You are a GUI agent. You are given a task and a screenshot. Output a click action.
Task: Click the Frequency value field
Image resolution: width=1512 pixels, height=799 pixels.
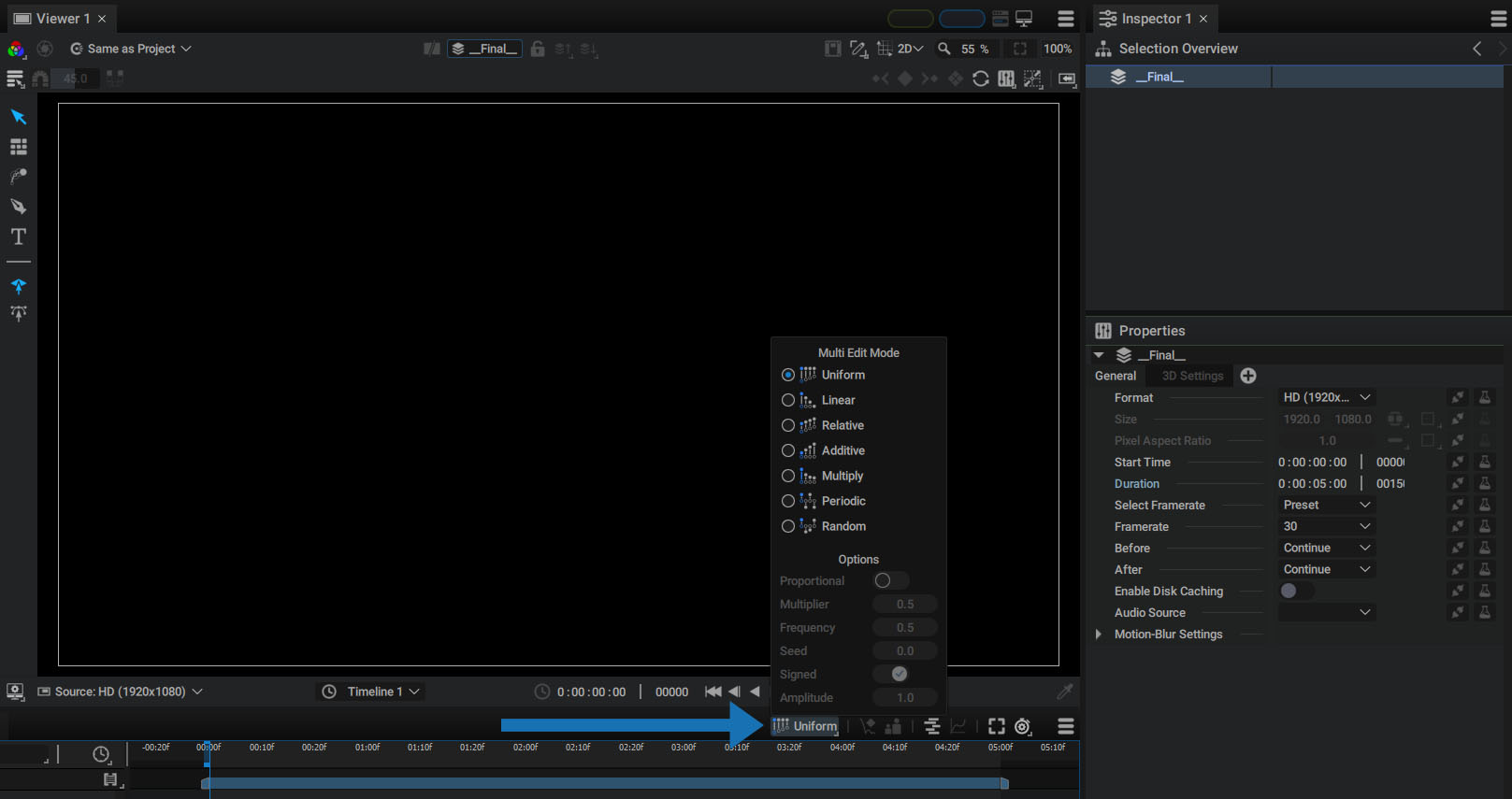(x=904, y=627)
